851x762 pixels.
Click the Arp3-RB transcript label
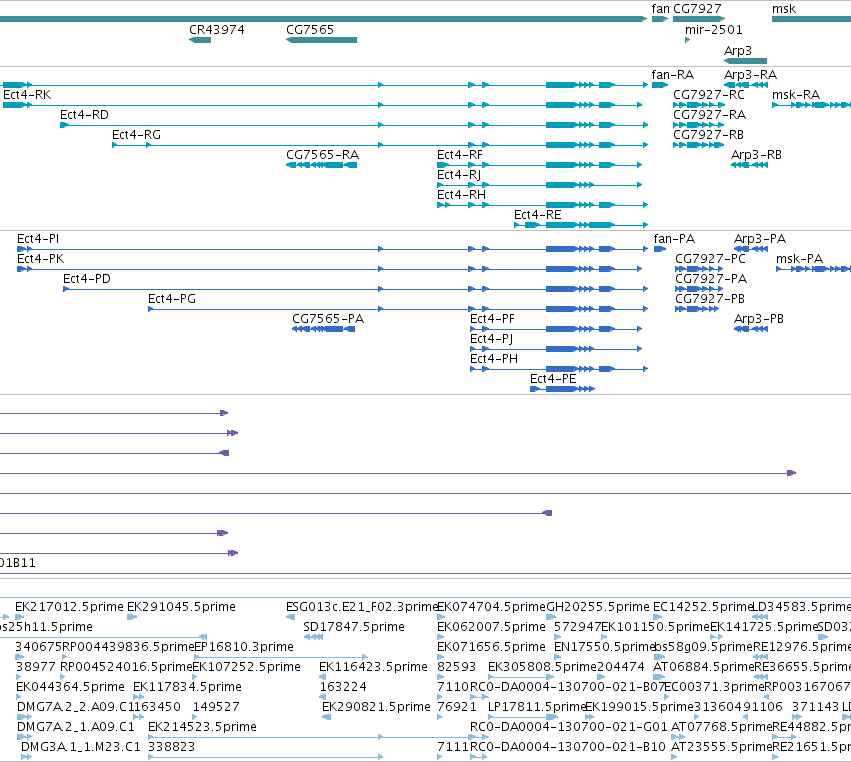point(757,155)
